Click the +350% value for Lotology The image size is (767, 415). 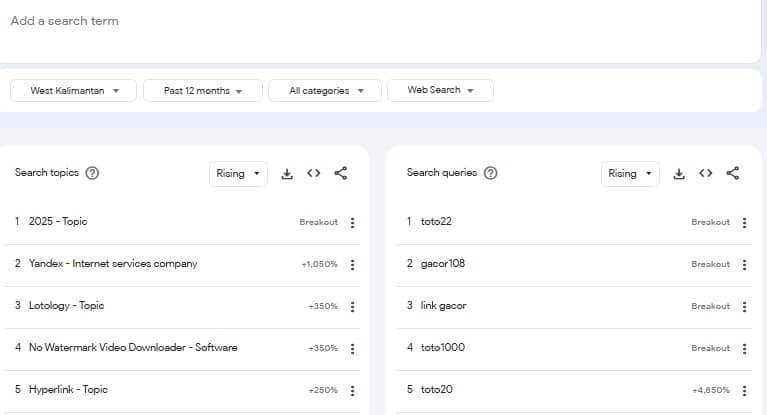(x=323, y=306)
